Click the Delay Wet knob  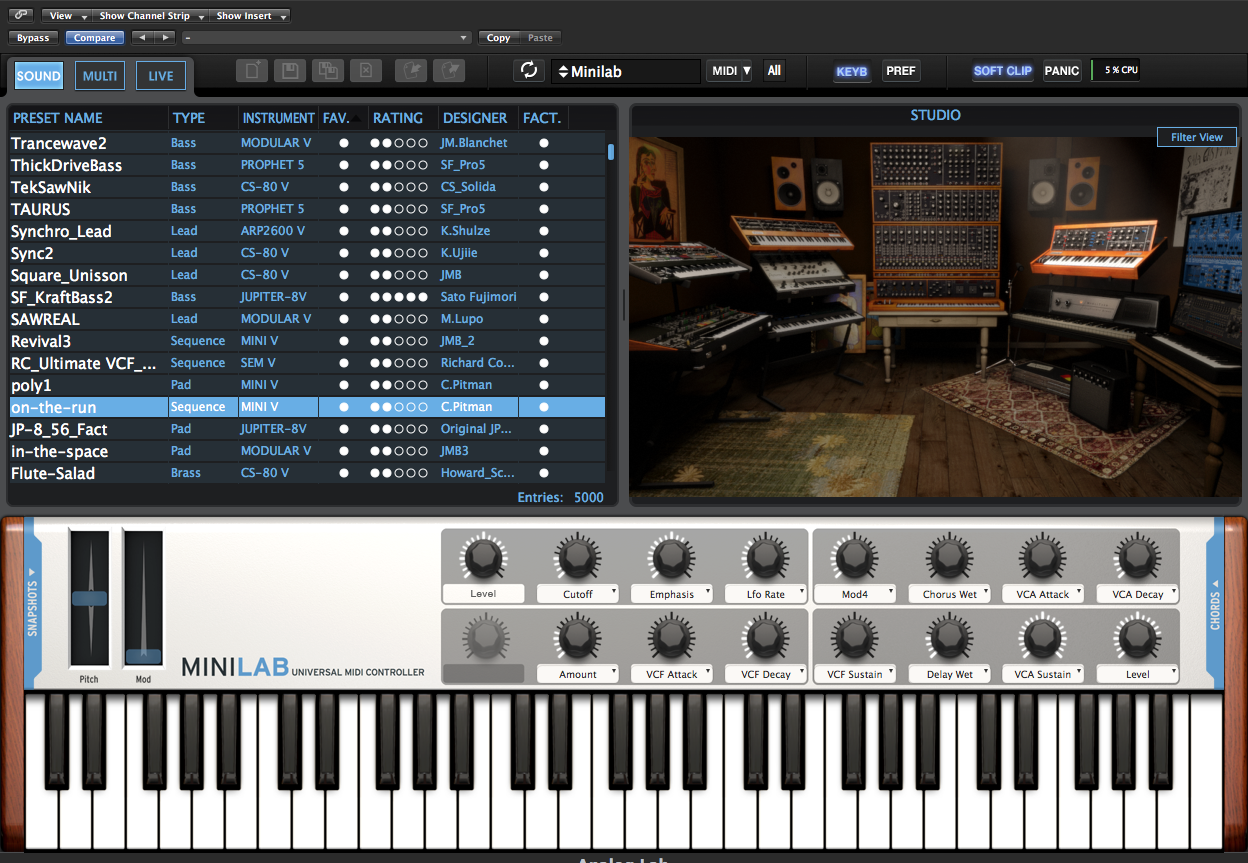(x=949, y=637)
